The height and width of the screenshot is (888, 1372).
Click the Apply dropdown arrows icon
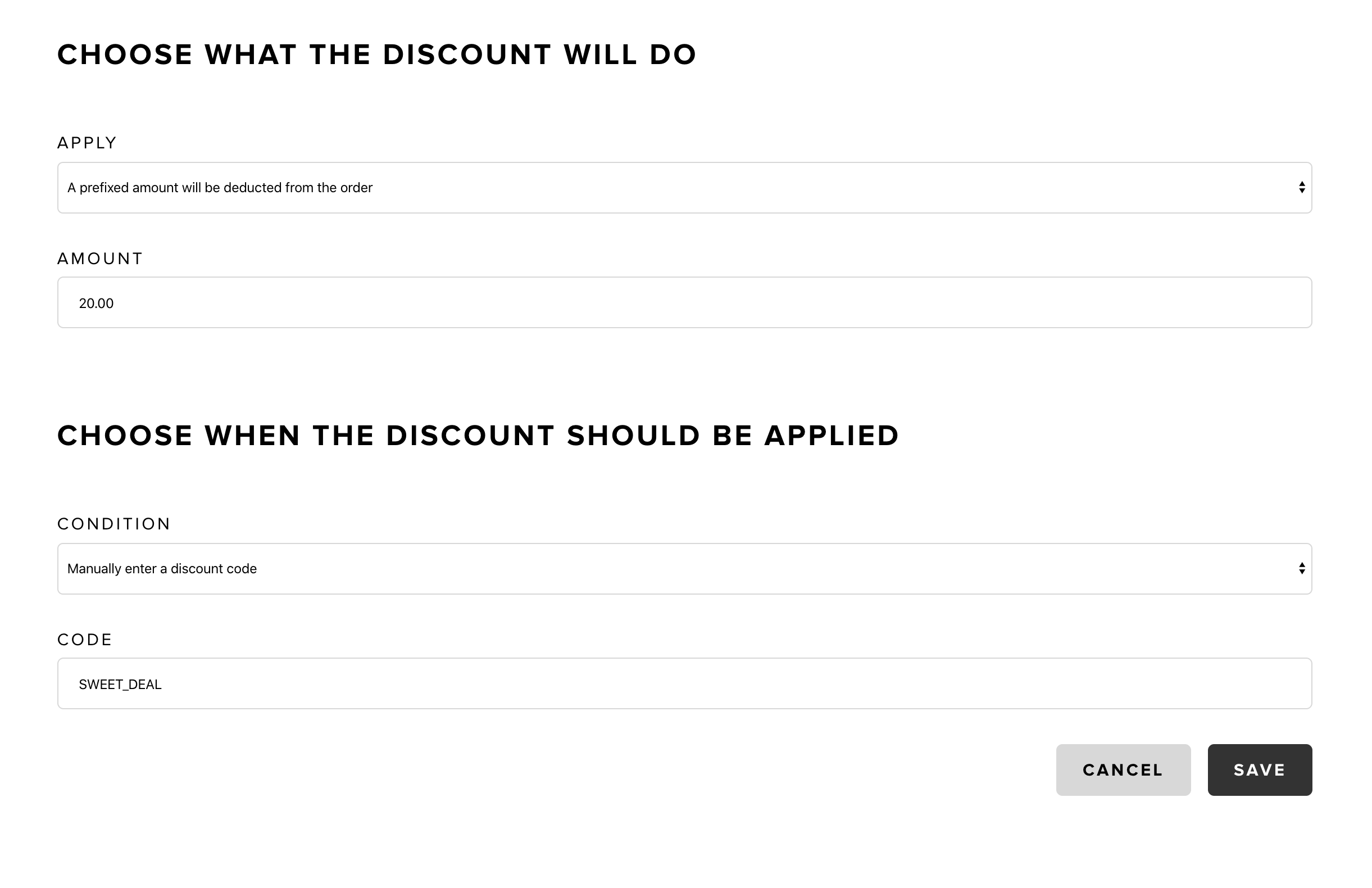point(1301,187)
